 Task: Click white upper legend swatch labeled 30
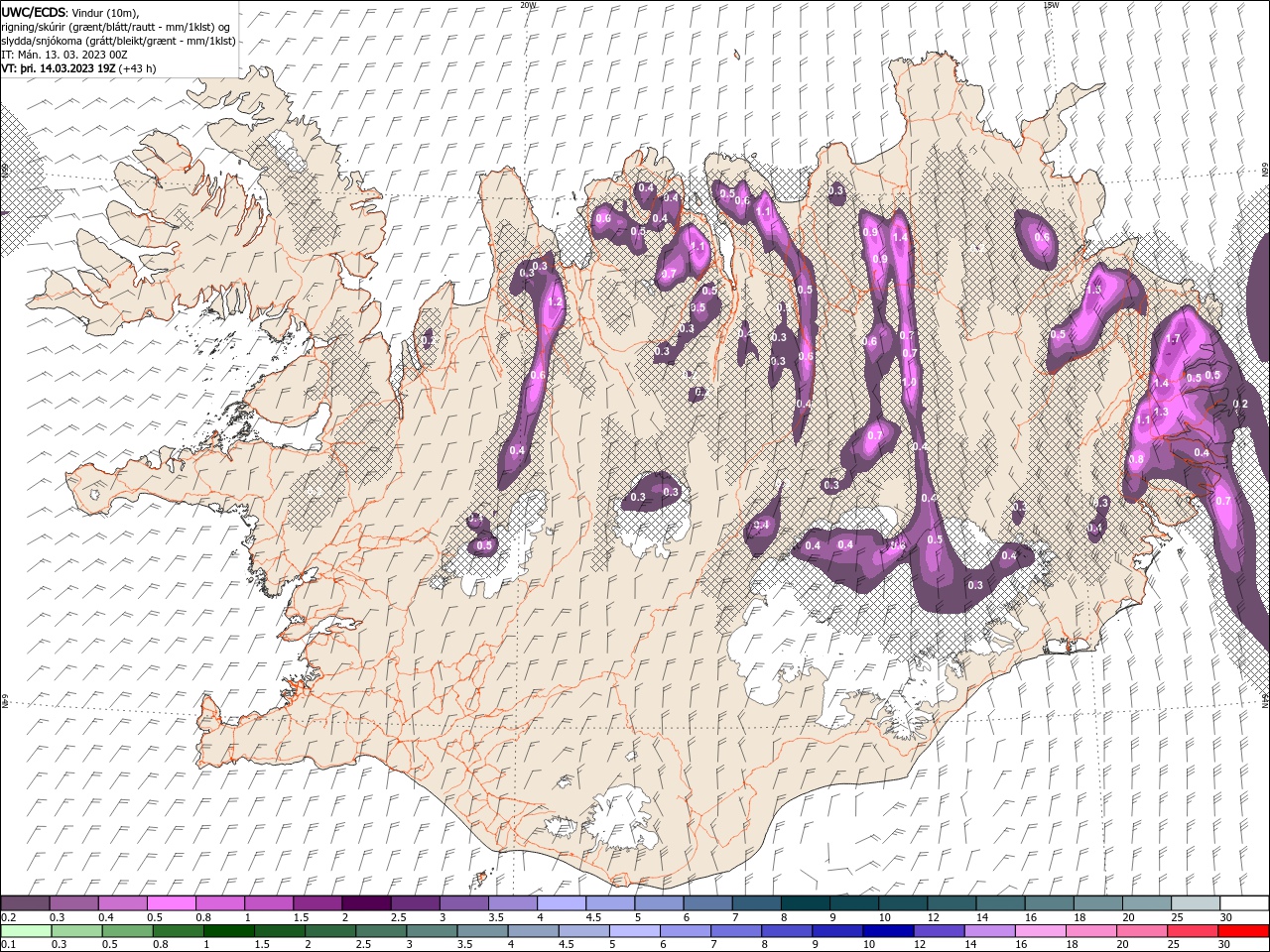pos(1243,903)
